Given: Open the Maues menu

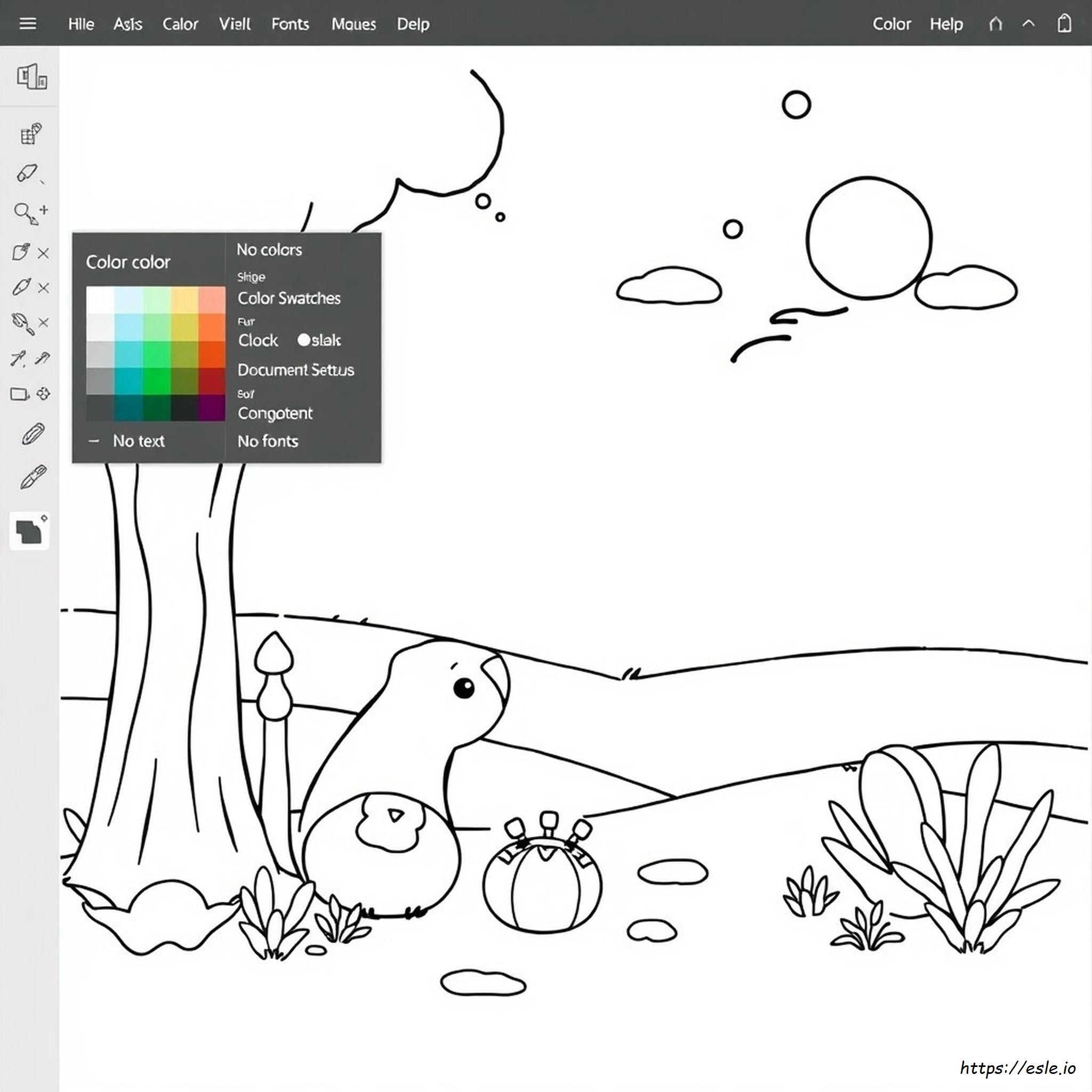Looking at the screenshot, I should click(x=354, y=24).
